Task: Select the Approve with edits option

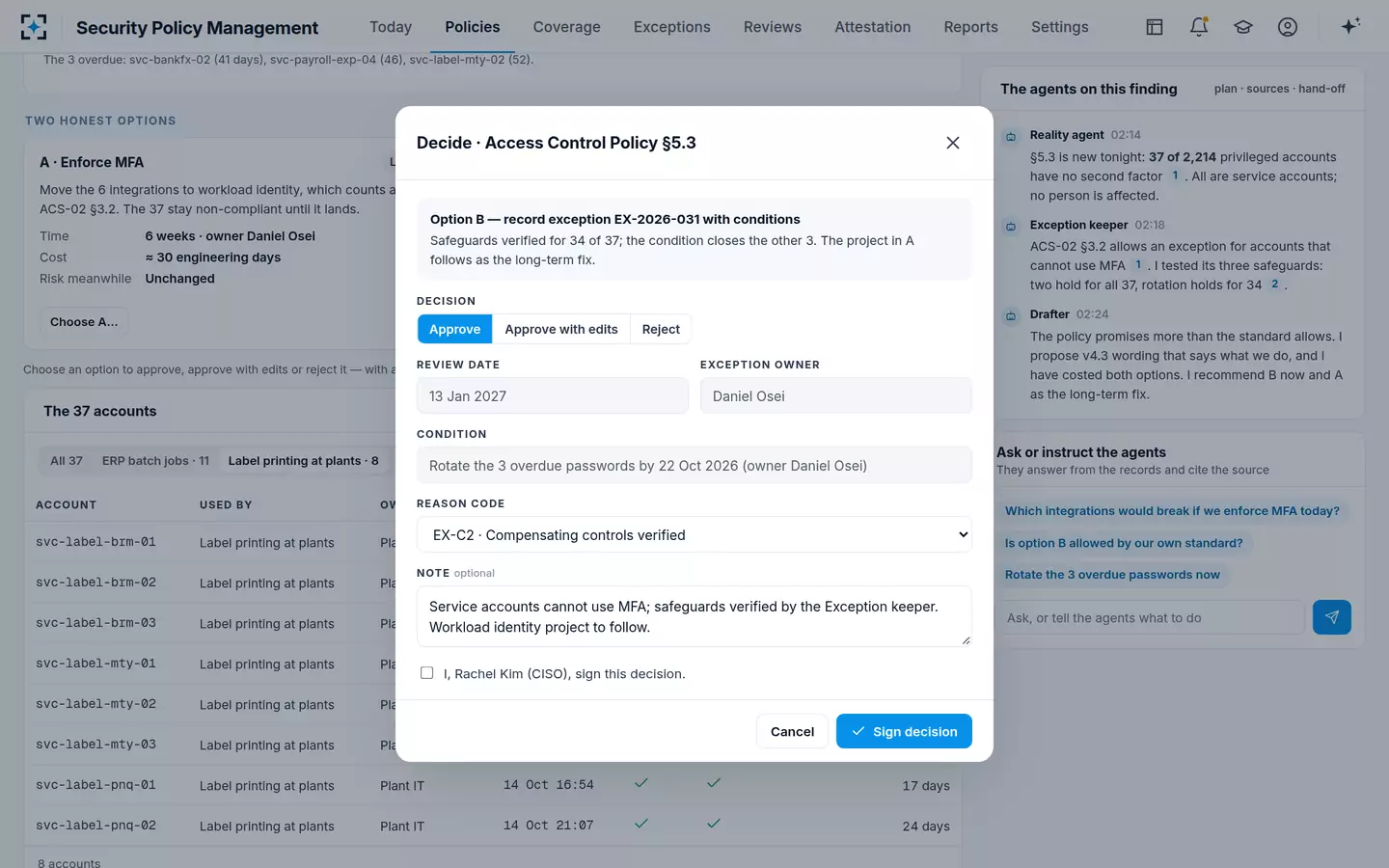Action: tap(561, 329)
